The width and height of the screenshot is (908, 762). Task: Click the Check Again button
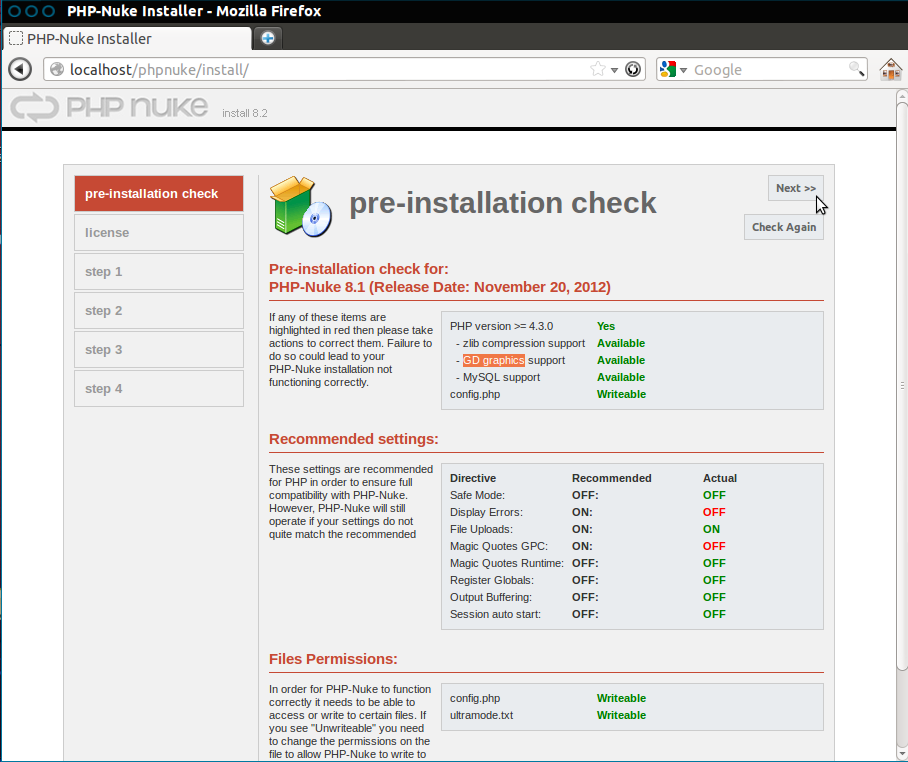pos(783,227)
